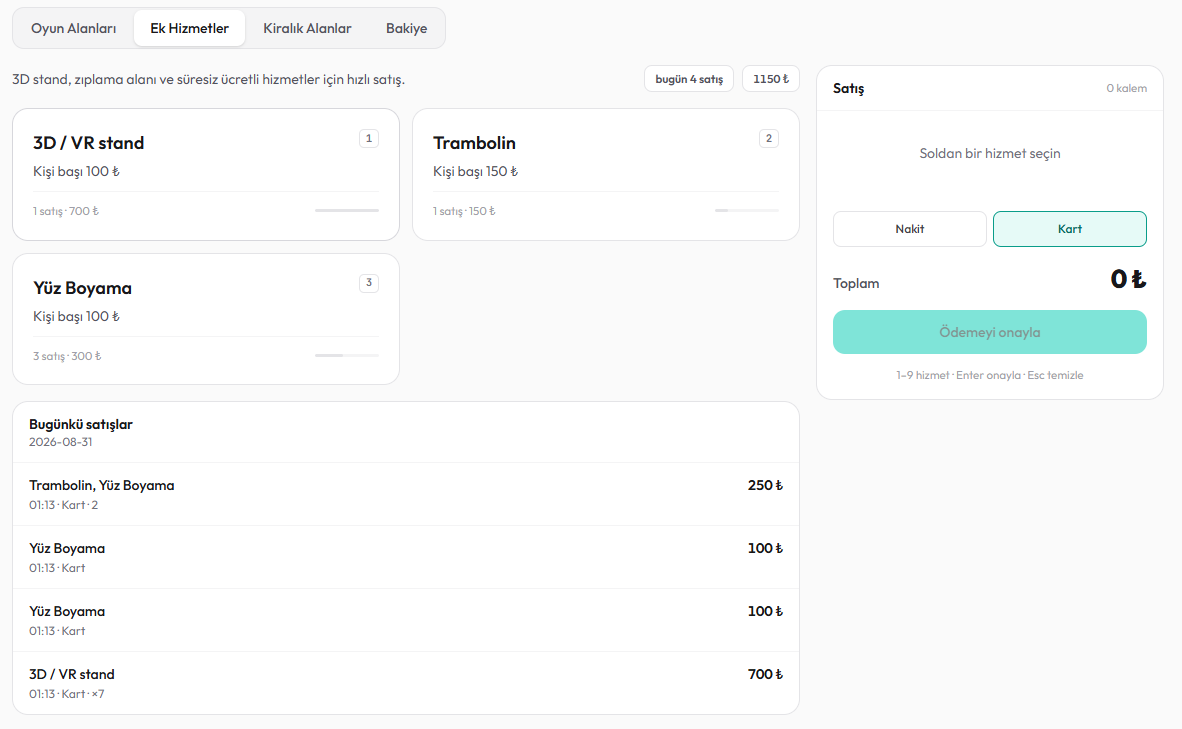Click the "1 satış · 700 ₺" card summary

(x=66, y=211)
